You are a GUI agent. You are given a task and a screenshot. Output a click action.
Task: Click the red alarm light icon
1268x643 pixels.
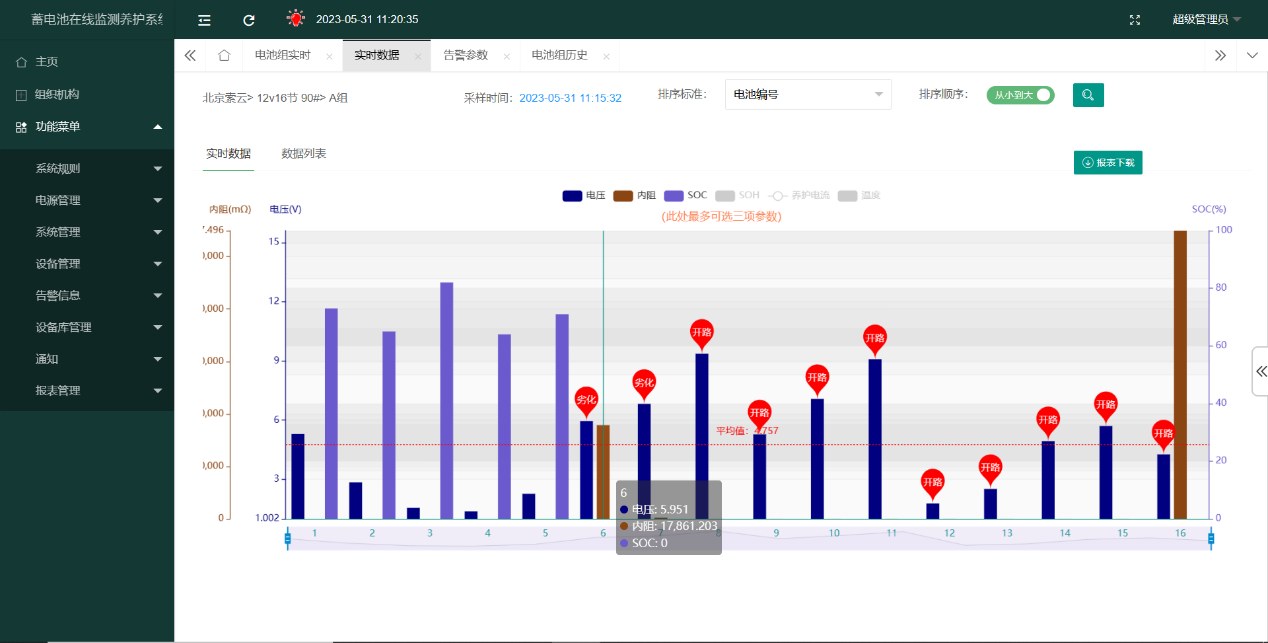pyautogui.click(x=295, y=18)
